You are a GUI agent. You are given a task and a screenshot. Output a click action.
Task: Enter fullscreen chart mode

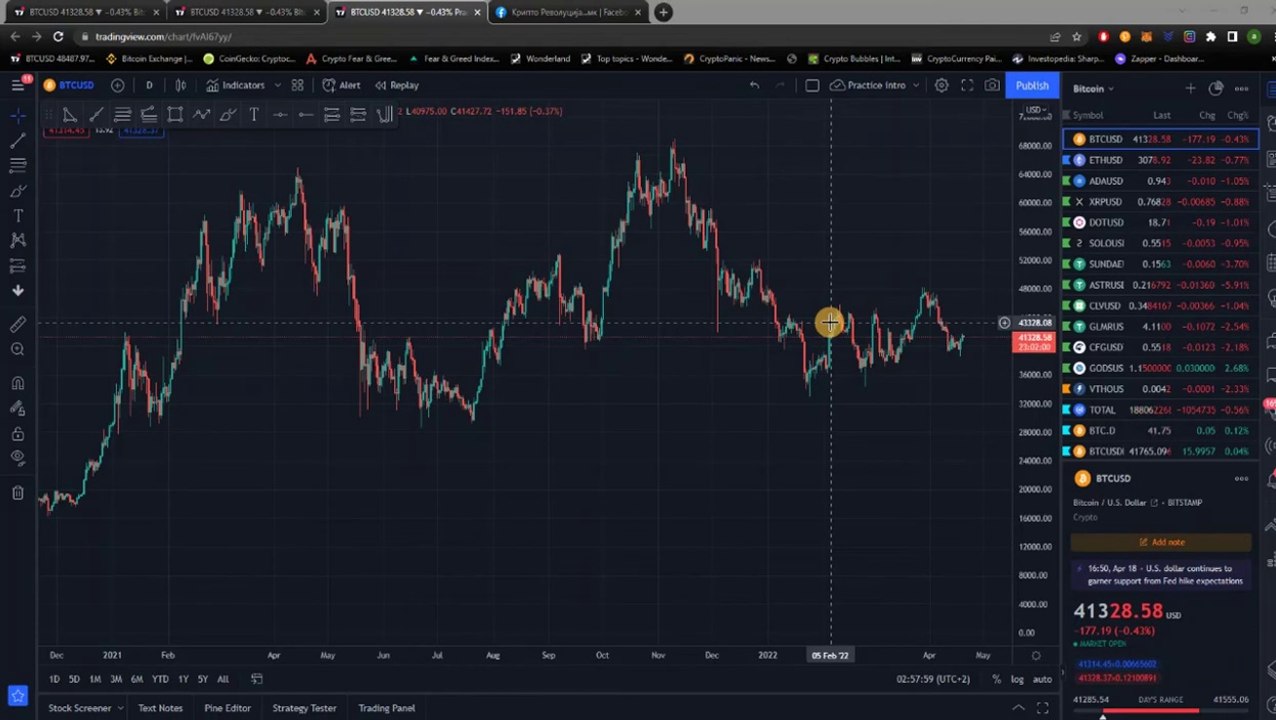coord(967,85)
